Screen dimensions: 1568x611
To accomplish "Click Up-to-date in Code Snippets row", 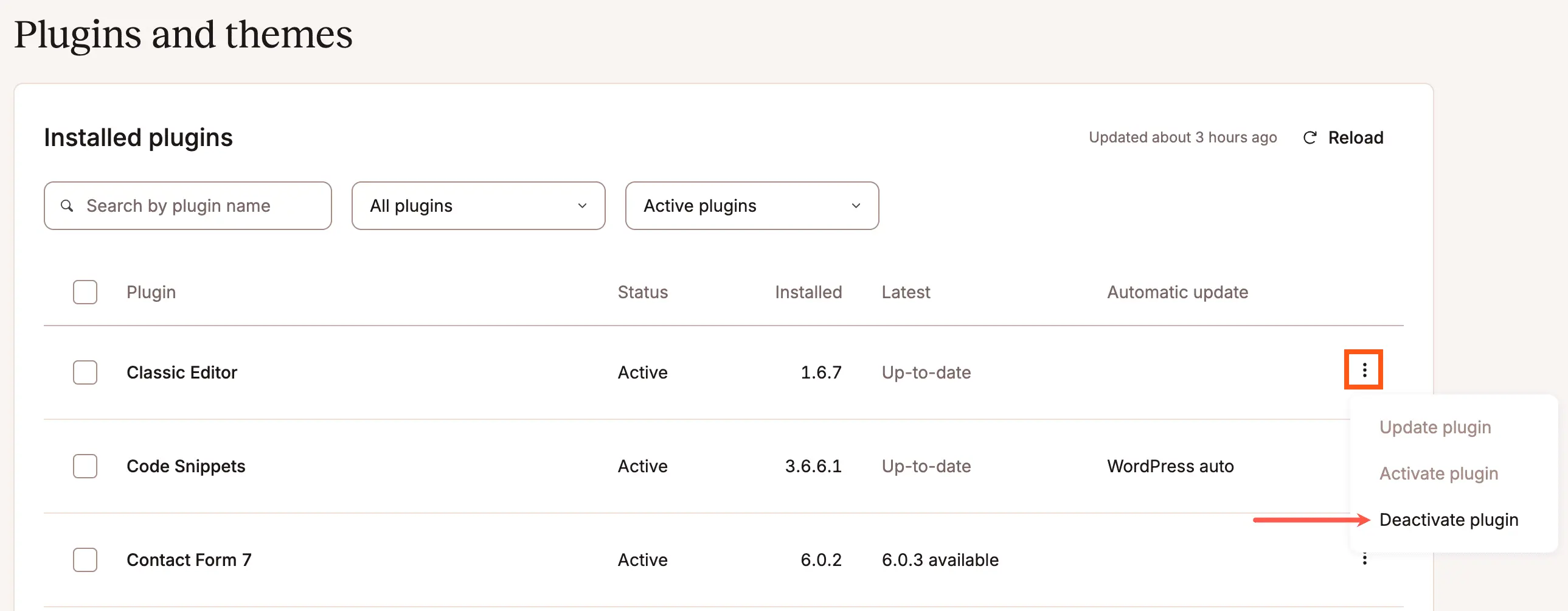I will 926,466.
